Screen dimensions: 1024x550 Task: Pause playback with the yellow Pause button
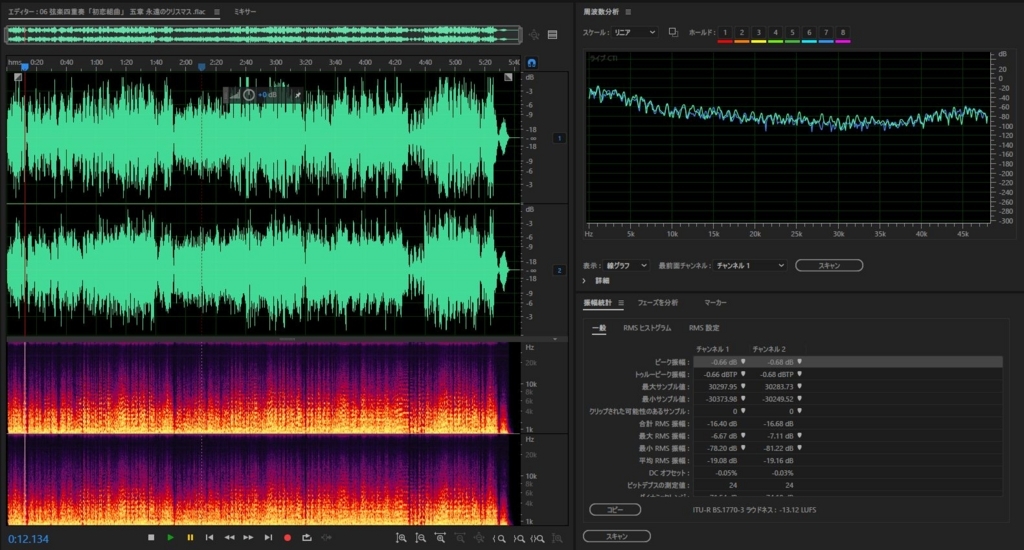click(x=190, y=538)
